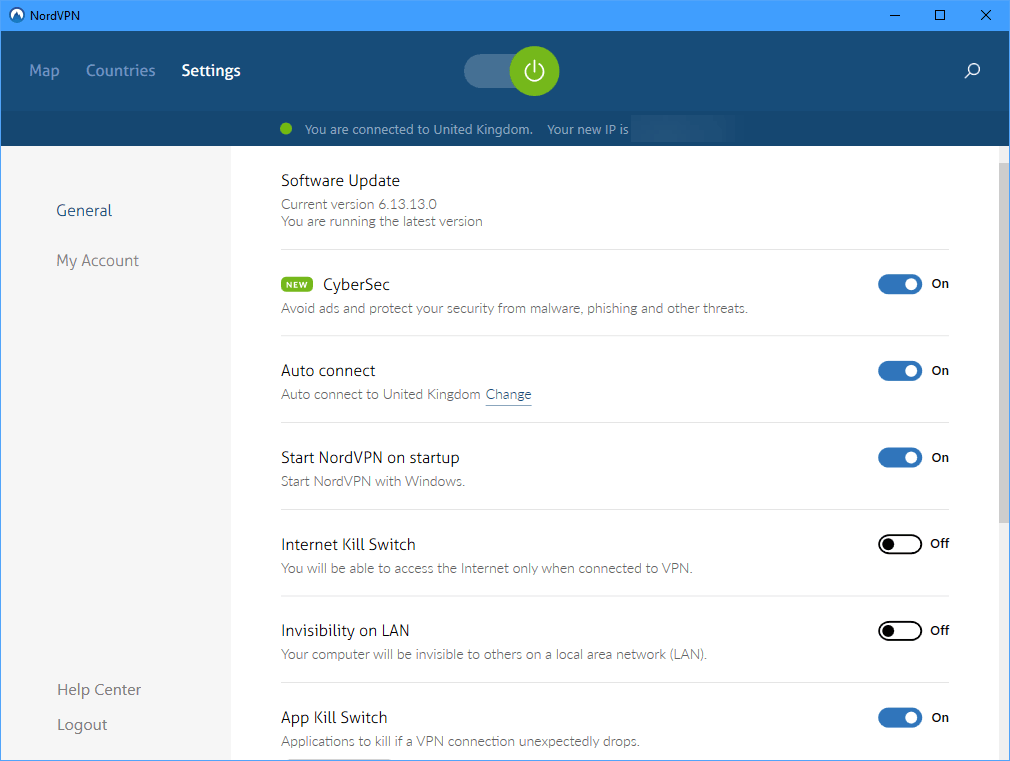The width and height of the screenshot is (1010, 761).
Task: Select the Settings tab
Action: [211, 71]
